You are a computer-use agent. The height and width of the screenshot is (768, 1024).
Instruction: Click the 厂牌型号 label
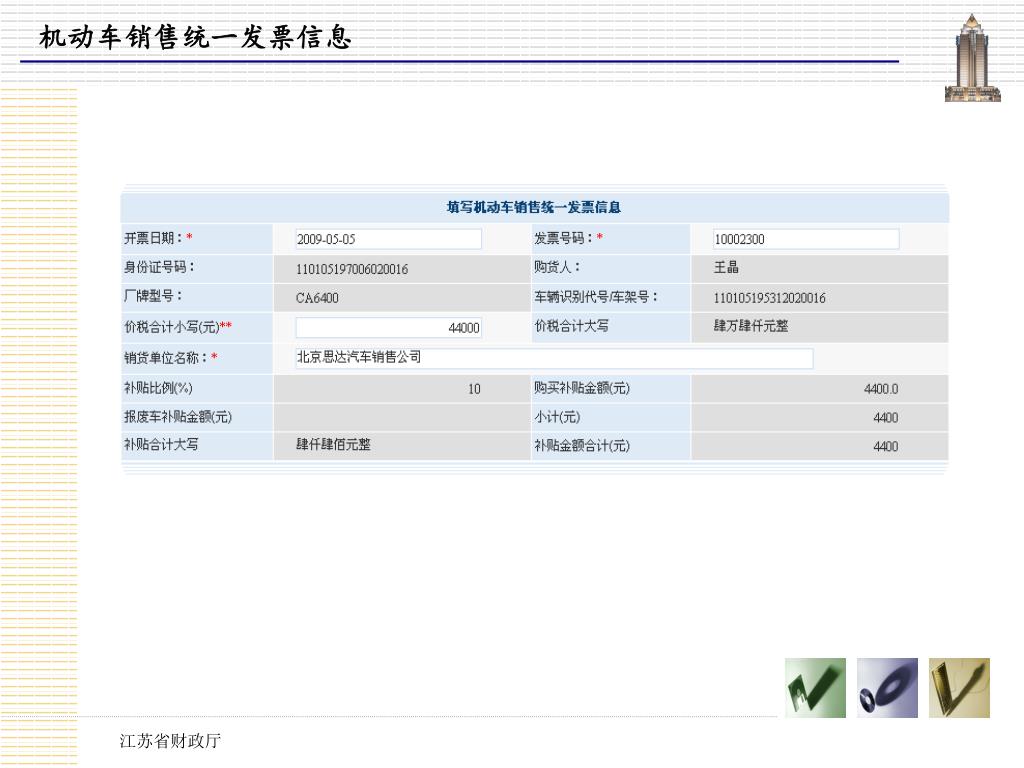pos(153,296)
